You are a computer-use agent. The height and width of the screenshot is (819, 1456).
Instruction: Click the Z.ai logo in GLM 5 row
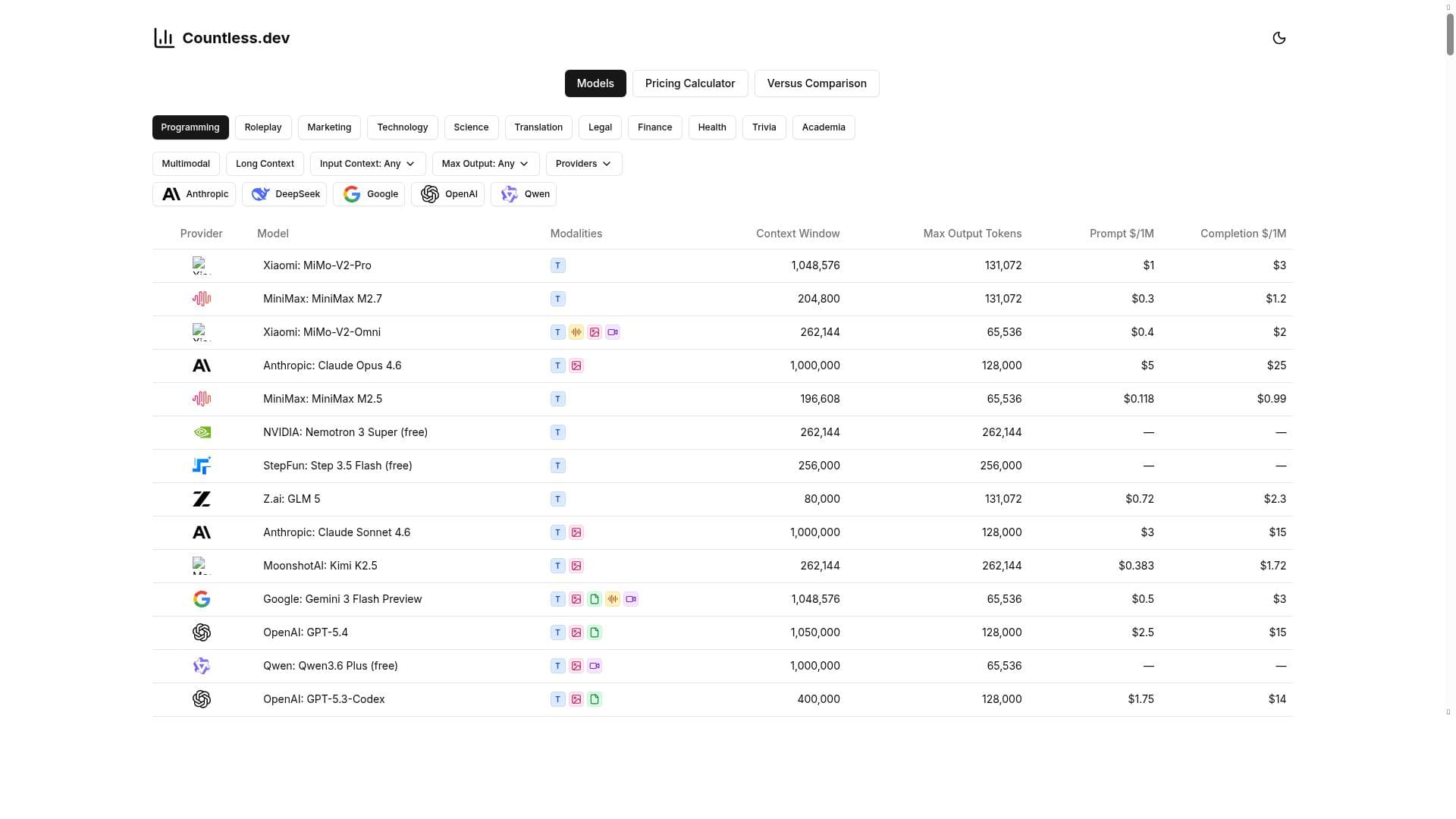202,499
